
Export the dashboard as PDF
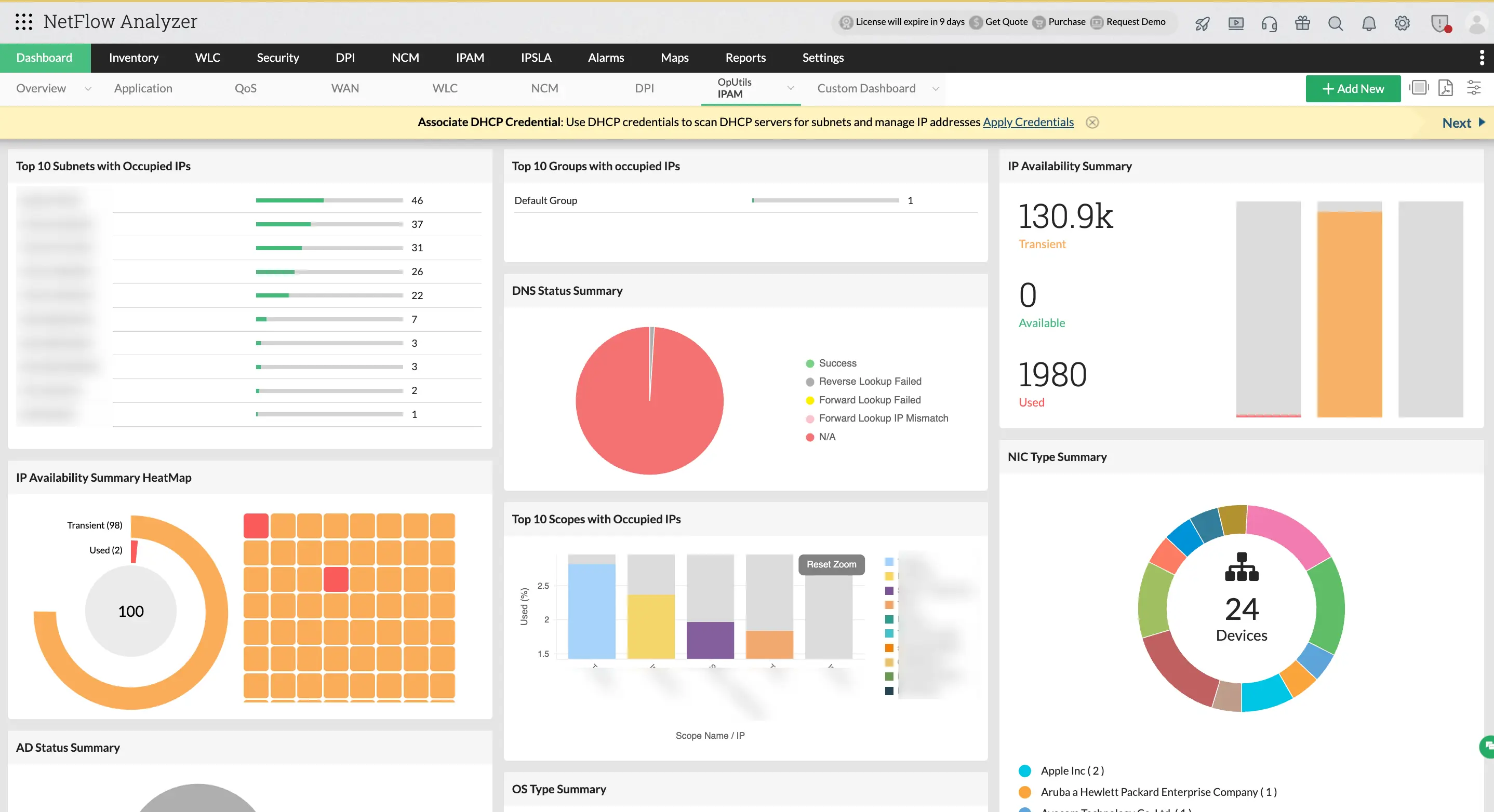1446,88
